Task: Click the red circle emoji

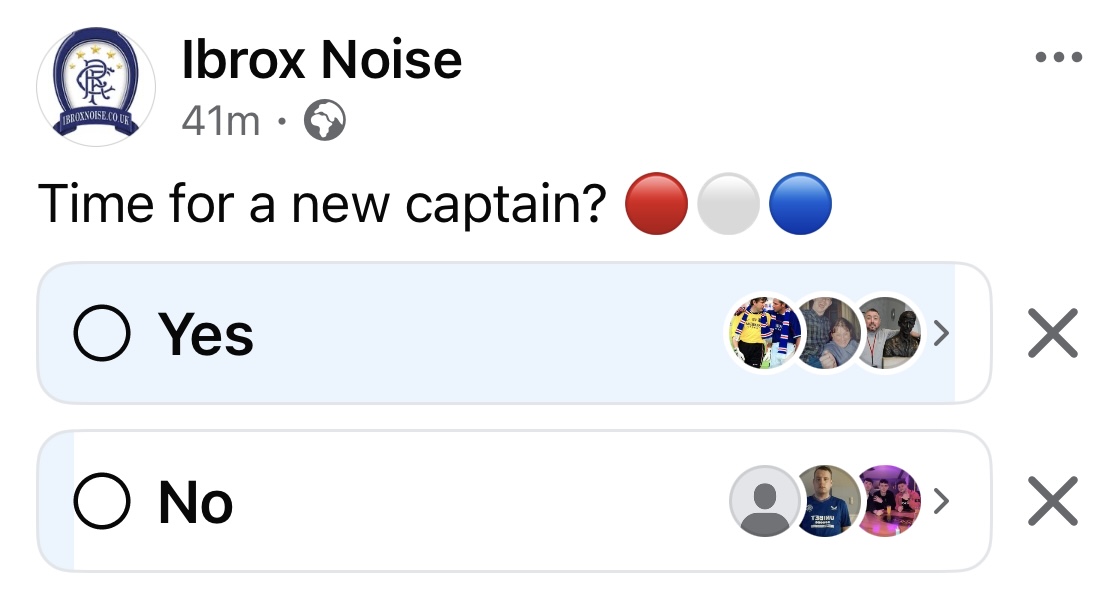Action: [657, 204]
